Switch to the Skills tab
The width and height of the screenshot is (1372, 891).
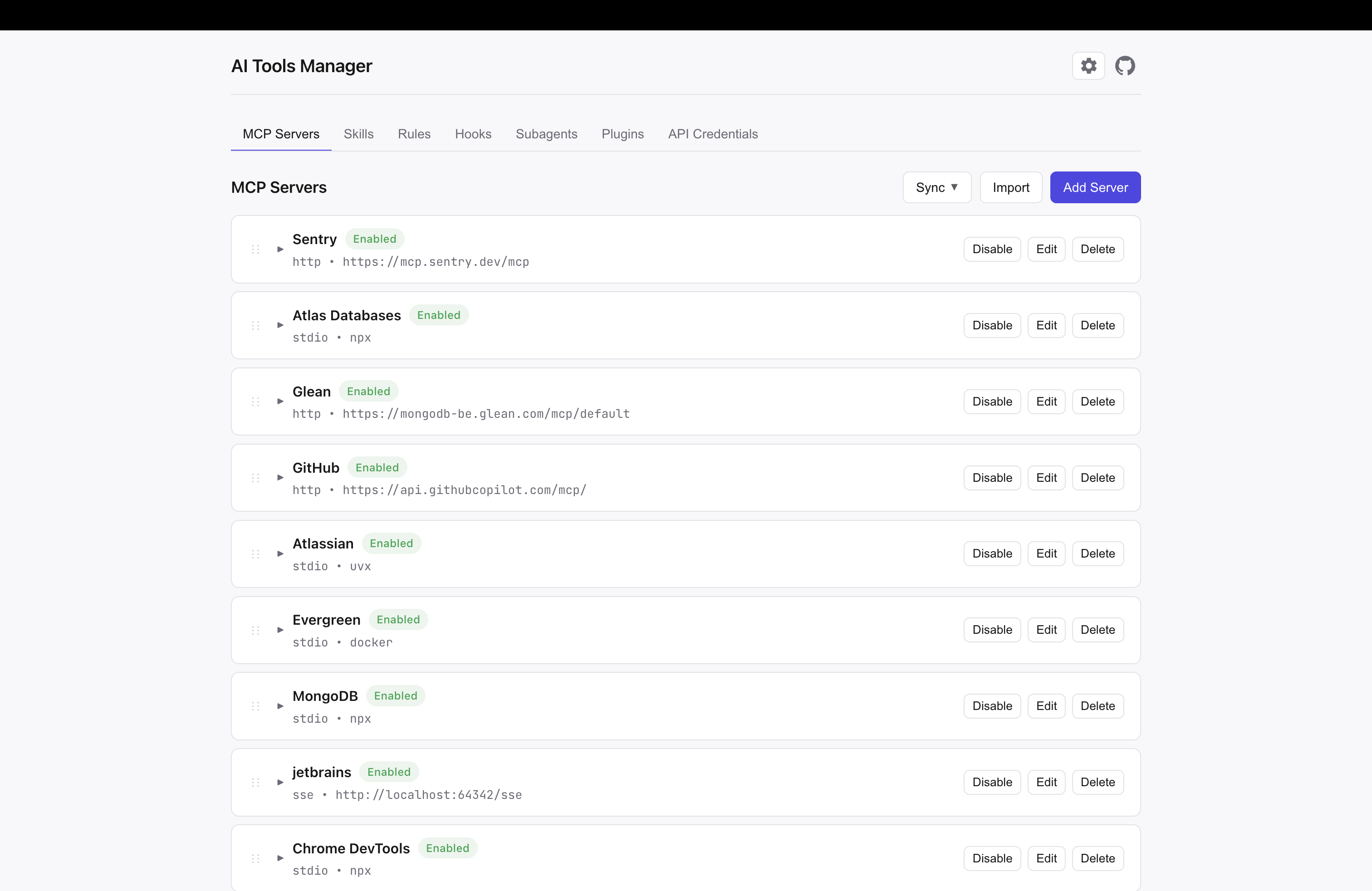pos(358,134)
